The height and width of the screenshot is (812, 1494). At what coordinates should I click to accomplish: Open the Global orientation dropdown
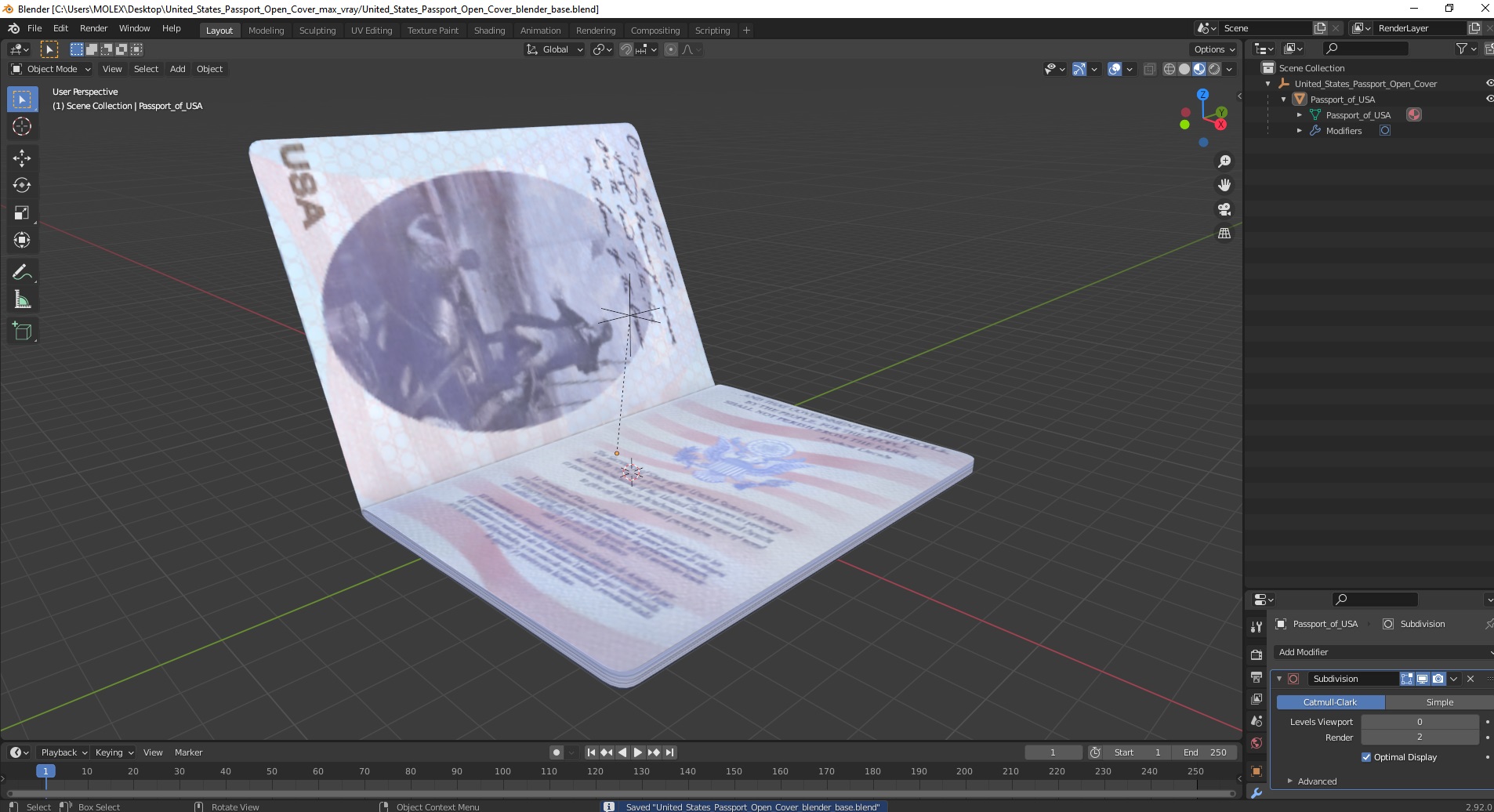click(554, 49)
